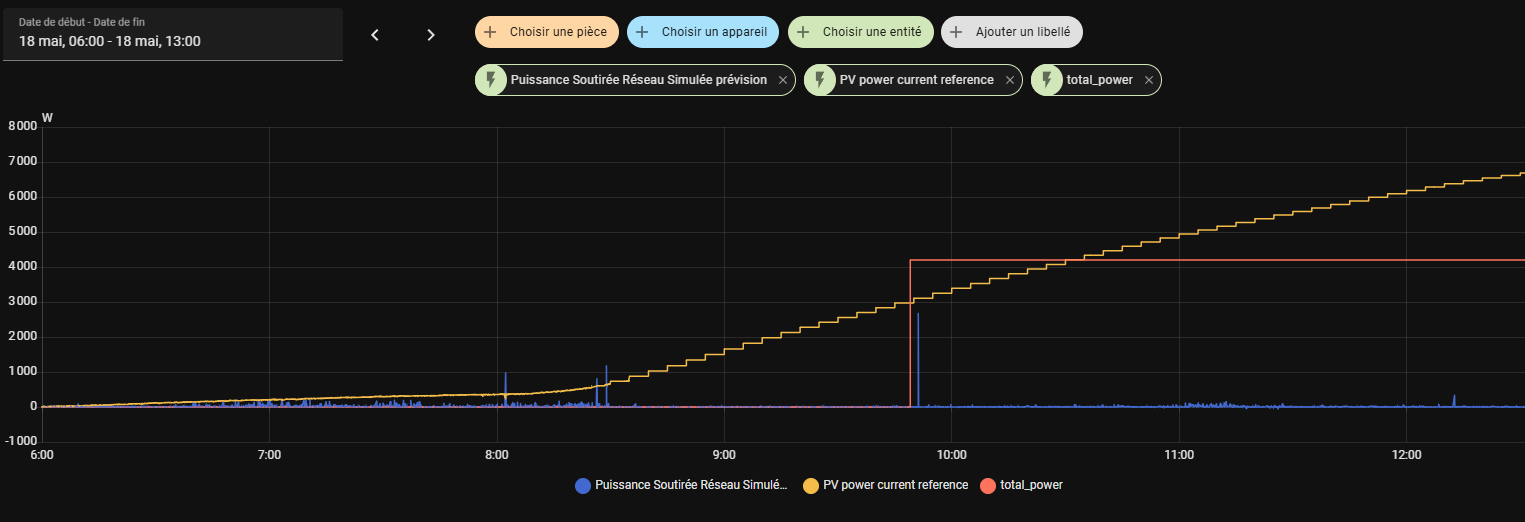The image size is (1525, 522).
Task: Click plus icon on Choisir une pièce
Action: (490, 32)
